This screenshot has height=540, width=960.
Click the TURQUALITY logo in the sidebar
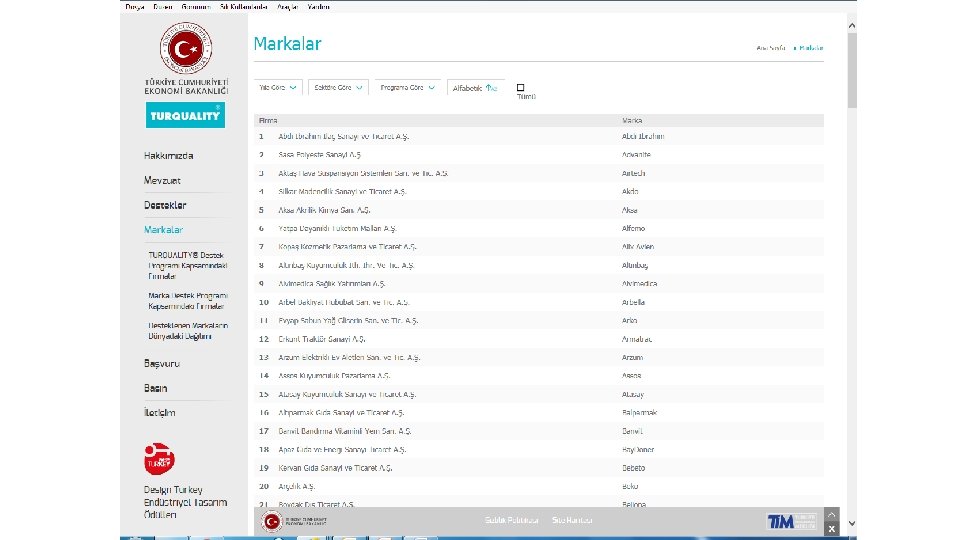tap(186, 115)
